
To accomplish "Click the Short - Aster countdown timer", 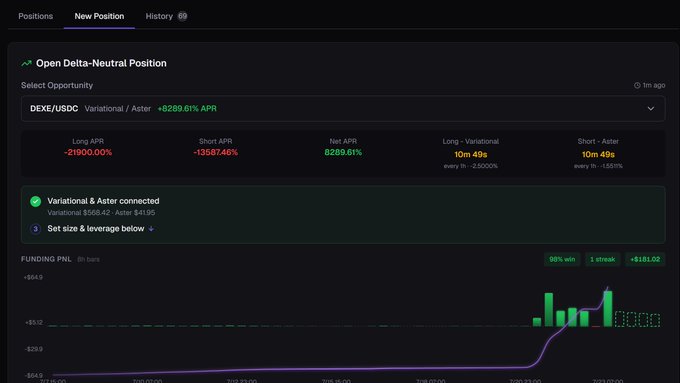I will coord(598,154).
